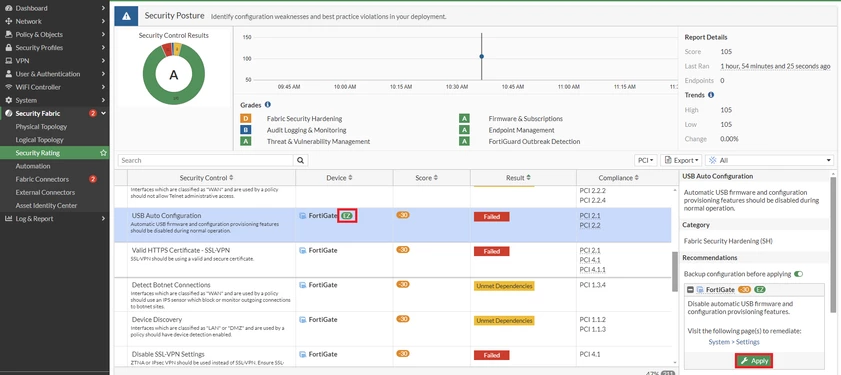Viewport: 841px width, 375px height.
Task: Click the red notification badge on Security Fabric
Action: [92, 113]
